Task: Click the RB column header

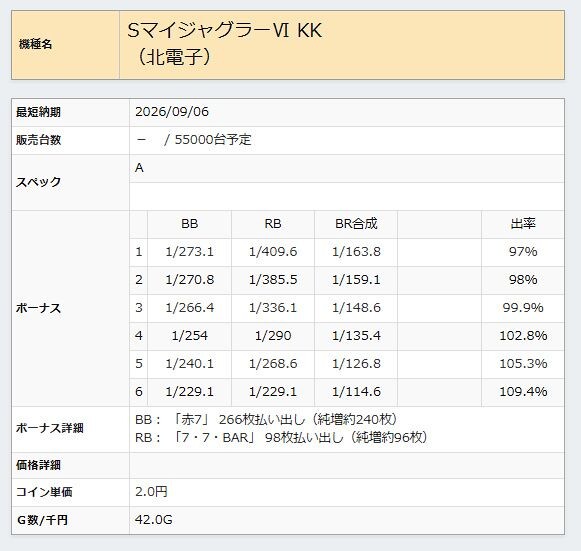Action: tap(273, 224)
